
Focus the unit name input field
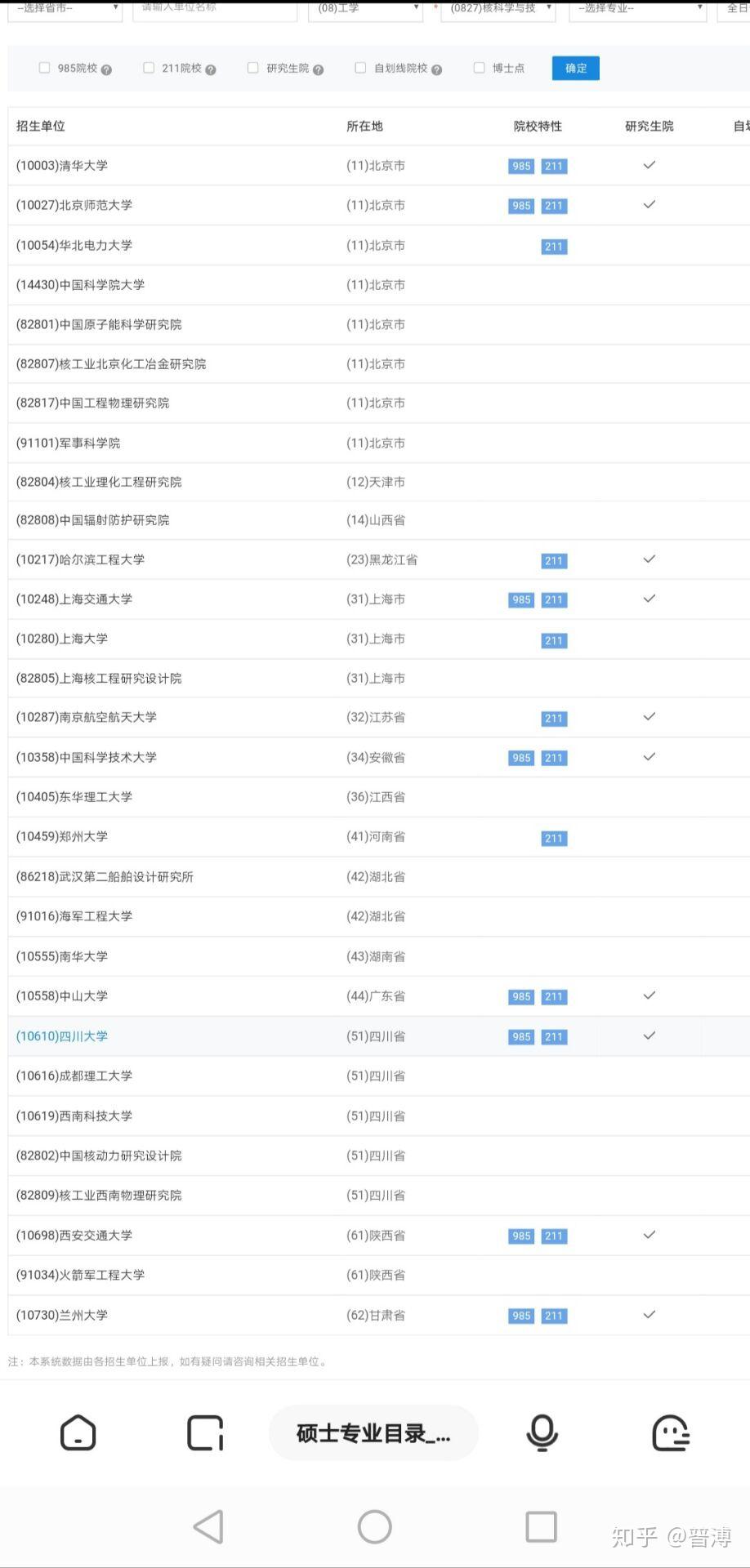click(x=215, y=10)
